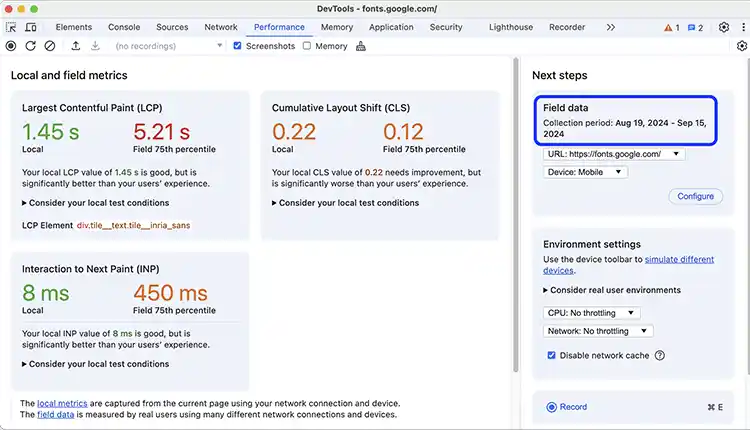Open the CPU: No throttling dropdown
This screenshot has width=750, height=430.
591,313
